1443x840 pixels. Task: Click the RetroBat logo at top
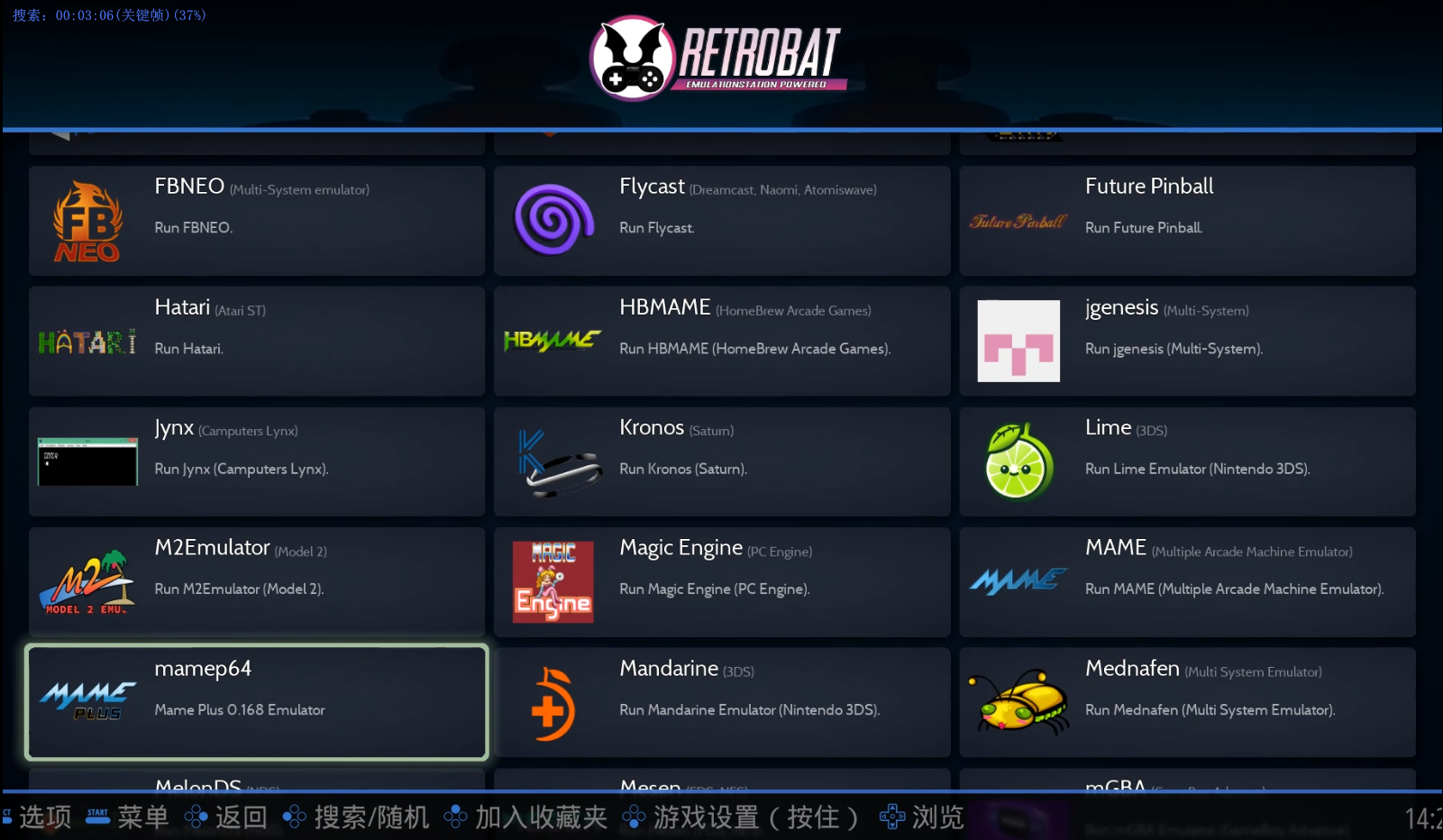tap(718, 58)
